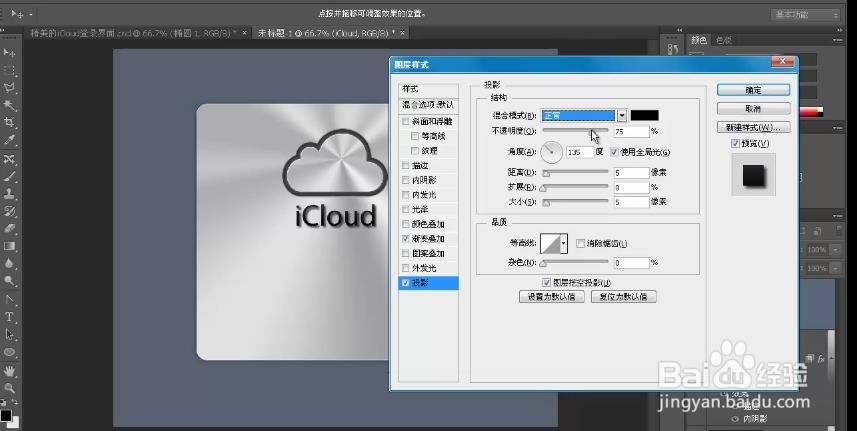Toggle visibility of 内阴影 effect in Layers panel
Viewport: 857px width, 431px height.
(735, 419)
